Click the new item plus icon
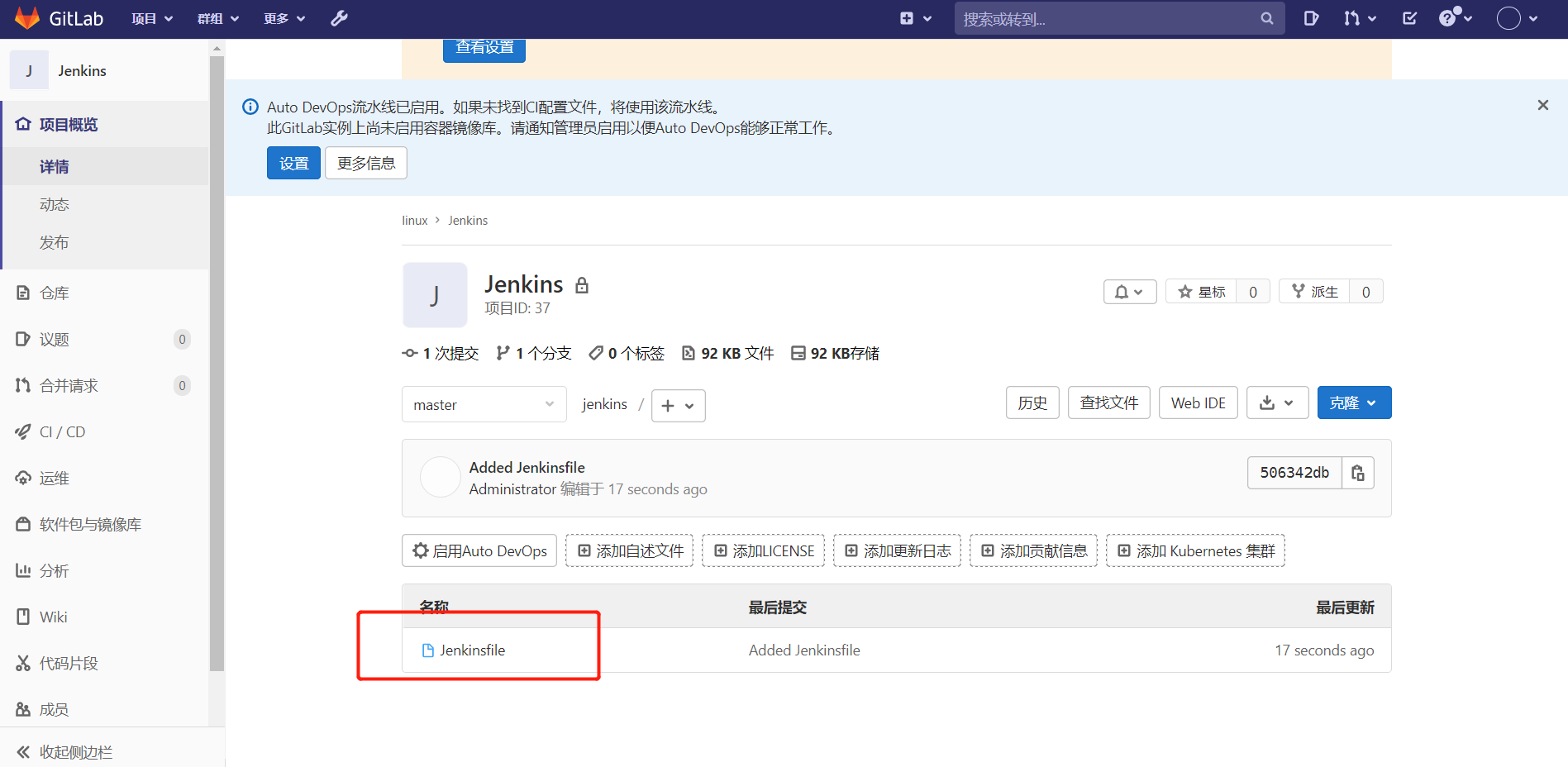Image resolution: width=1568 pixels, height=767 pixels. point(907,18)
